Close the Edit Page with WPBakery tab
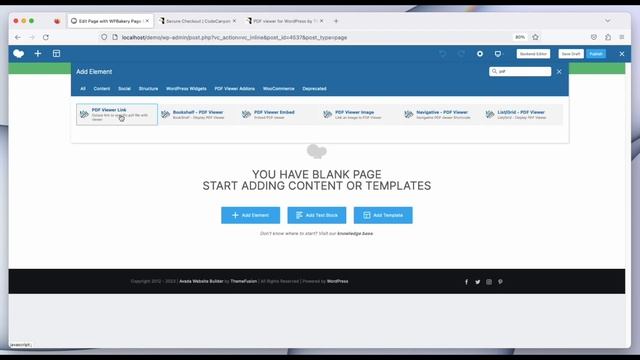Image resolution: width=640 pixels, height=360 pixels. (x=147, y=21)
